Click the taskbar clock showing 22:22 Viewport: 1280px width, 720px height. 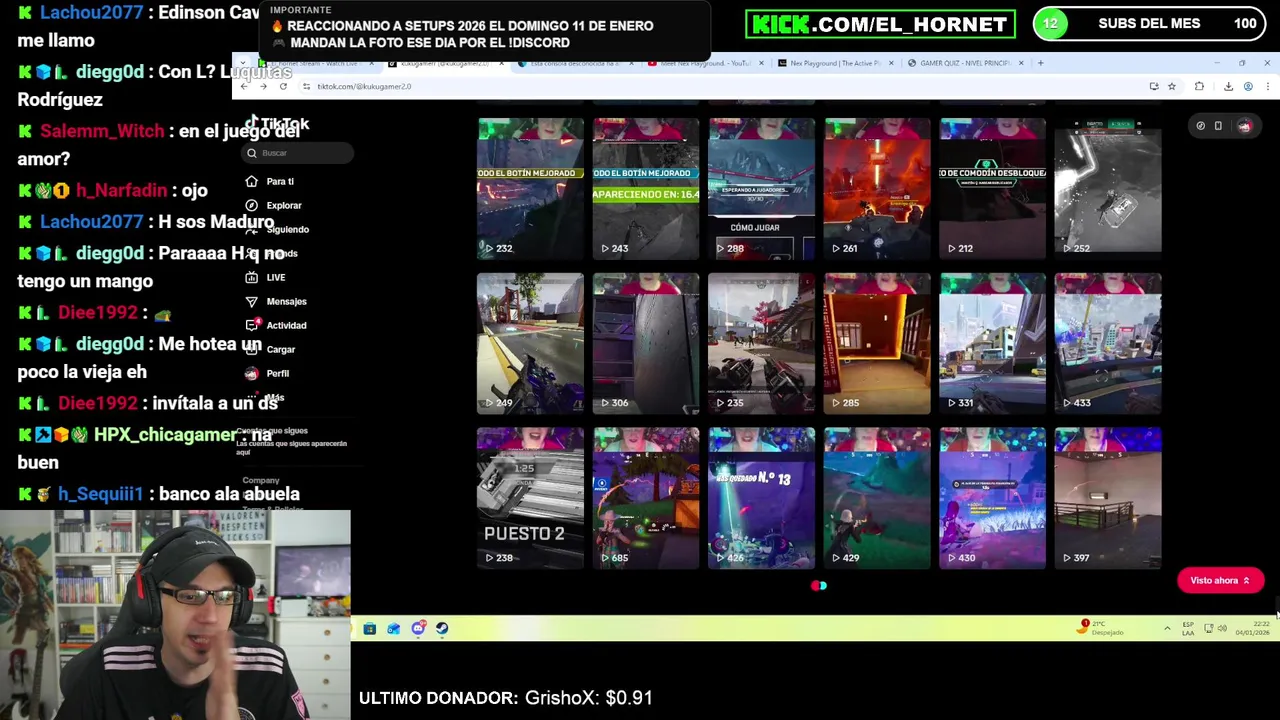(1253, 628)
